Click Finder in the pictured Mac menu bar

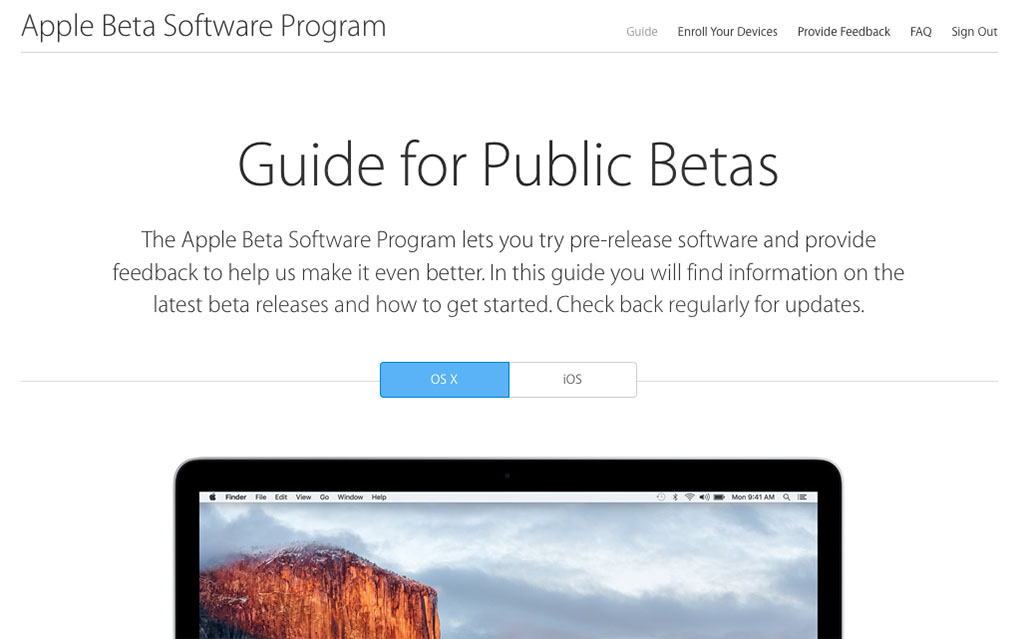tap(236, 497)
